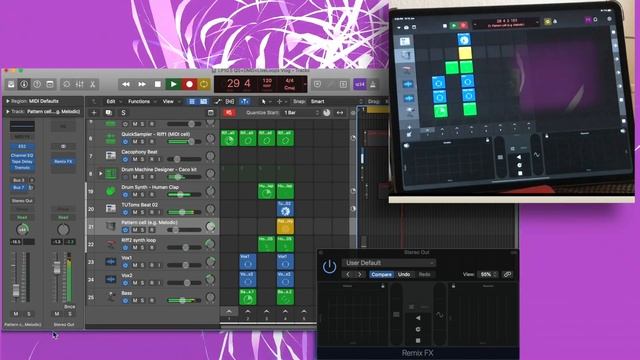This screenshot has height=360, width=640.
Task: Click the Rewind button
Action: (x=126, y=84)
